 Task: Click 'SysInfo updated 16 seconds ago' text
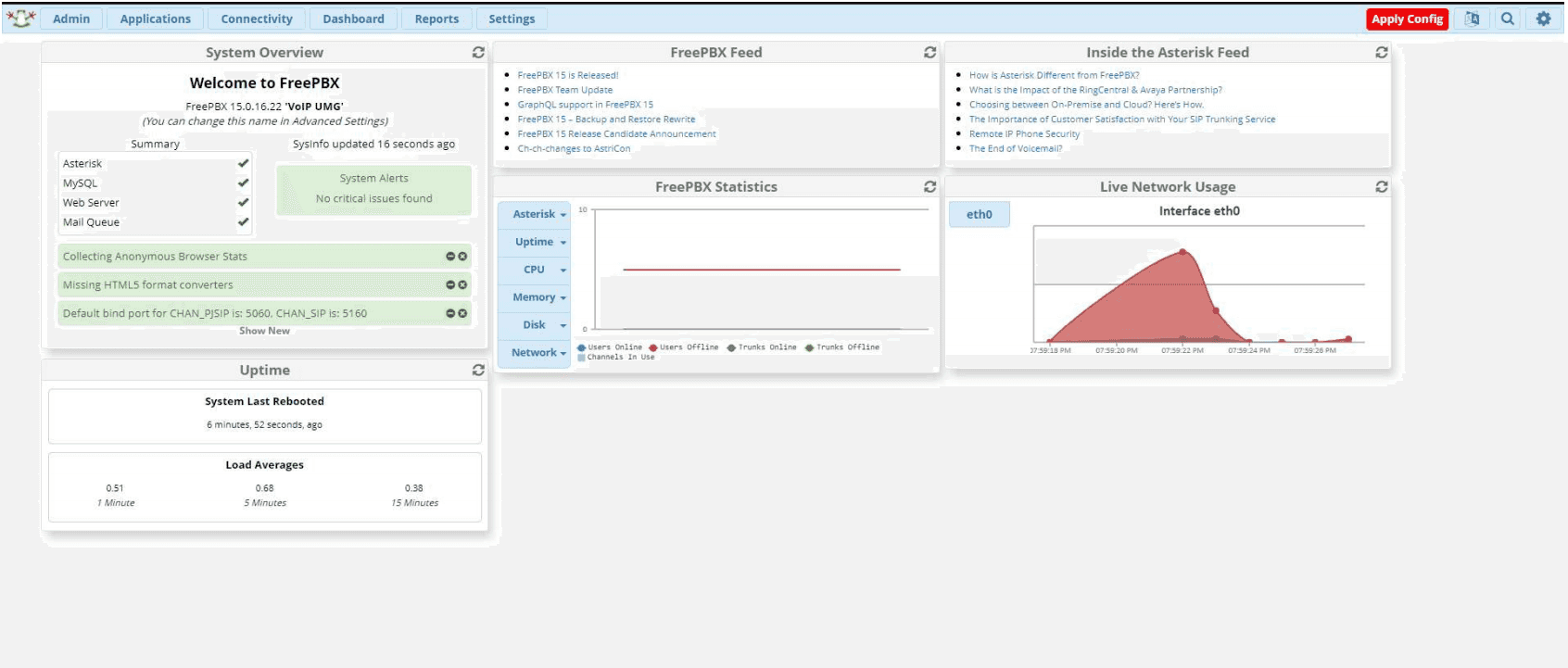[373, 145]
